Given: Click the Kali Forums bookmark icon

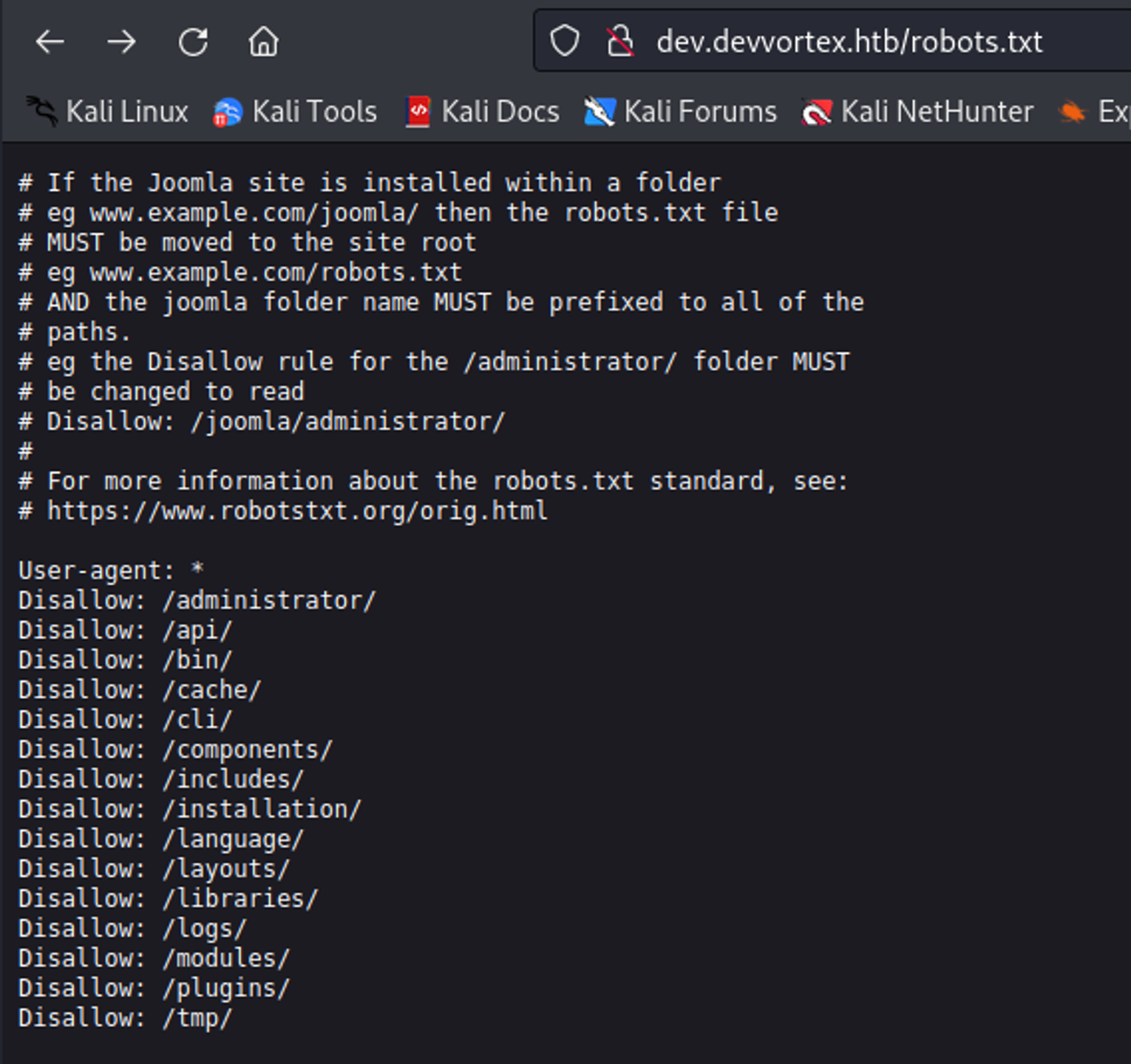Looking at the screenshot, I should (600, 112).
